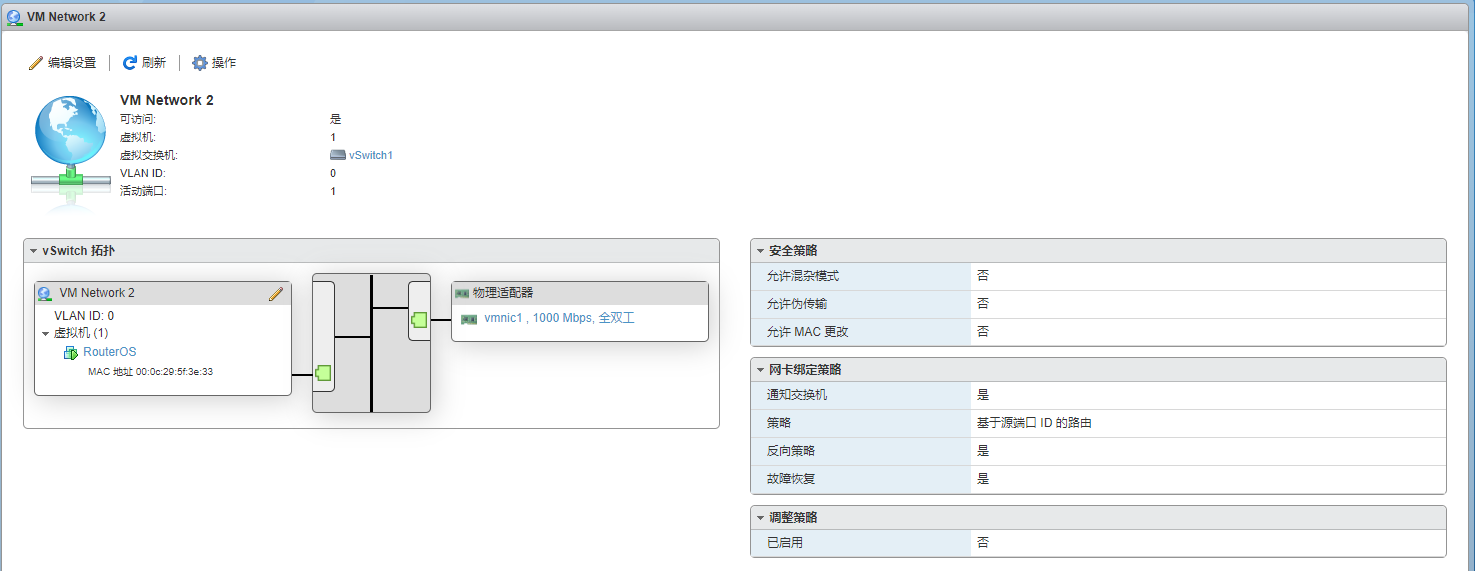Click the pencil edit icon in VM Network 2 box
1475x571 pixels.
click(276, 294)
